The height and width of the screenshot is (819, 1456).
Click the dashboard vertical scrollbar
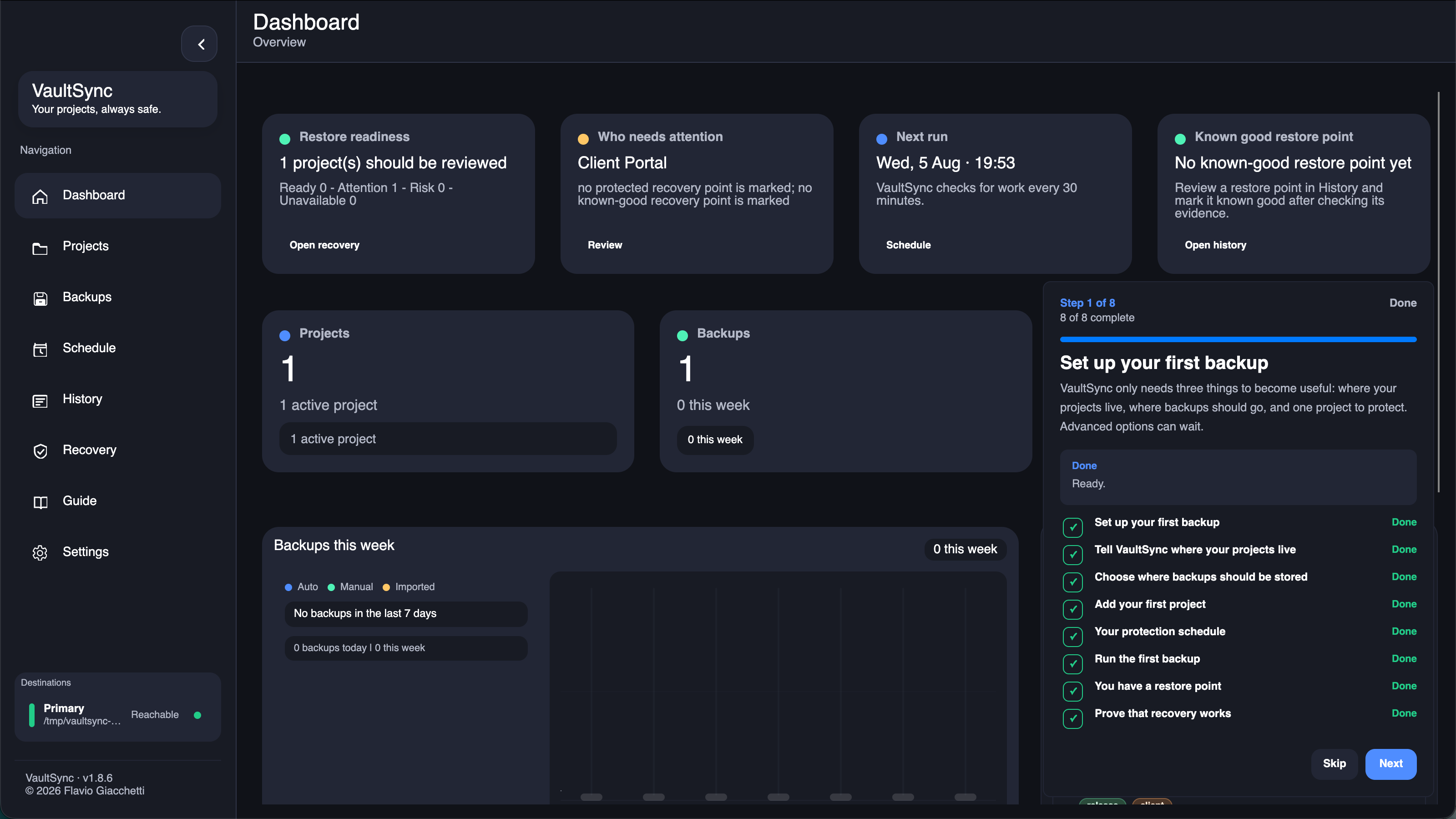tap(1438, 292)
